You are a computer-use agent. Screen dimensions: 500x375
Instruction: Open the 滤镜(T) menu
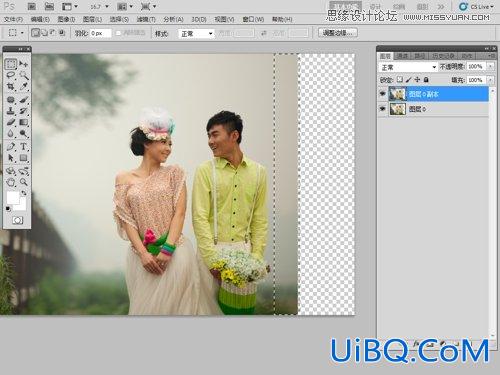pyautogui.click(x=146, y=19)
